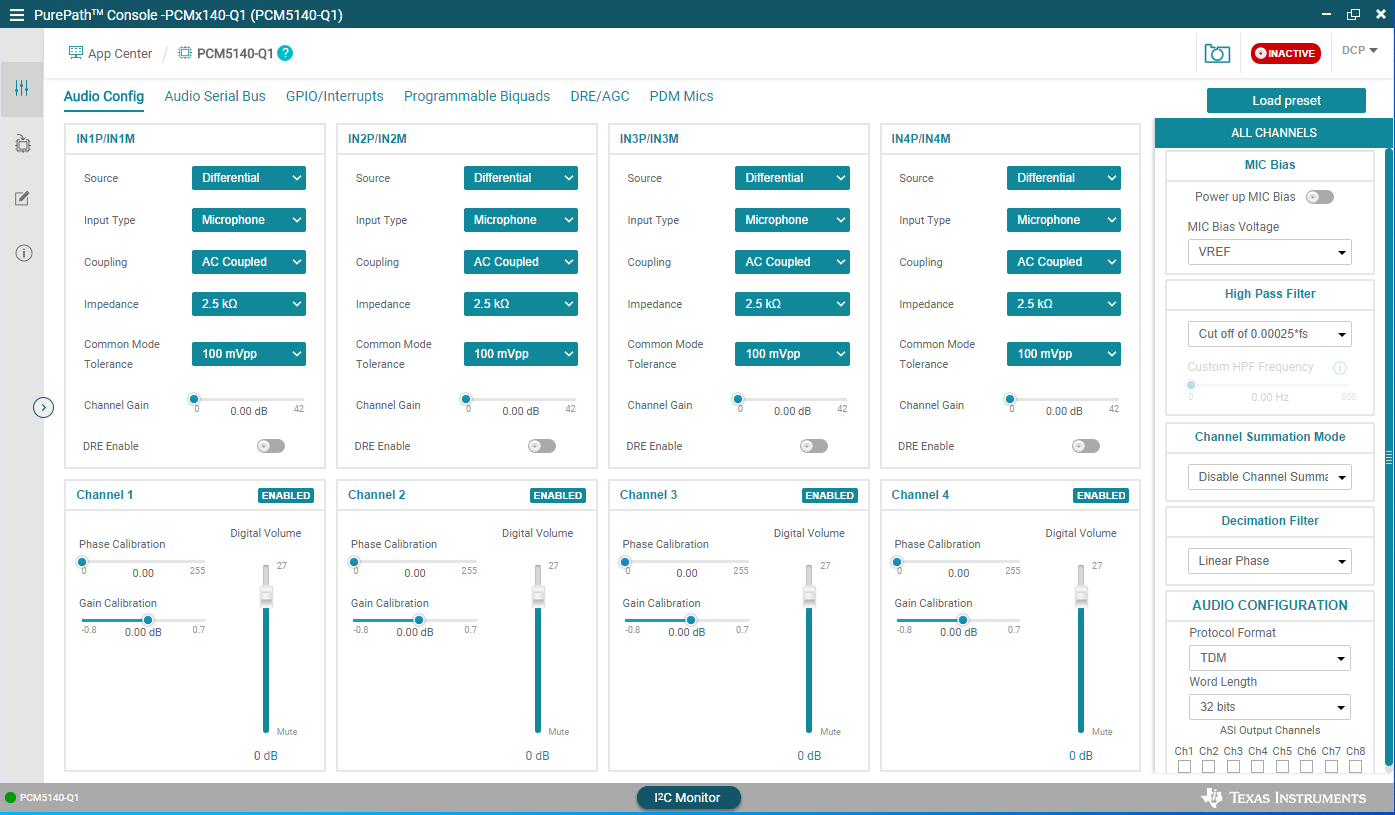
Task: Expand the Protocol Format TDM dropdown
Action: (1269, 658)
